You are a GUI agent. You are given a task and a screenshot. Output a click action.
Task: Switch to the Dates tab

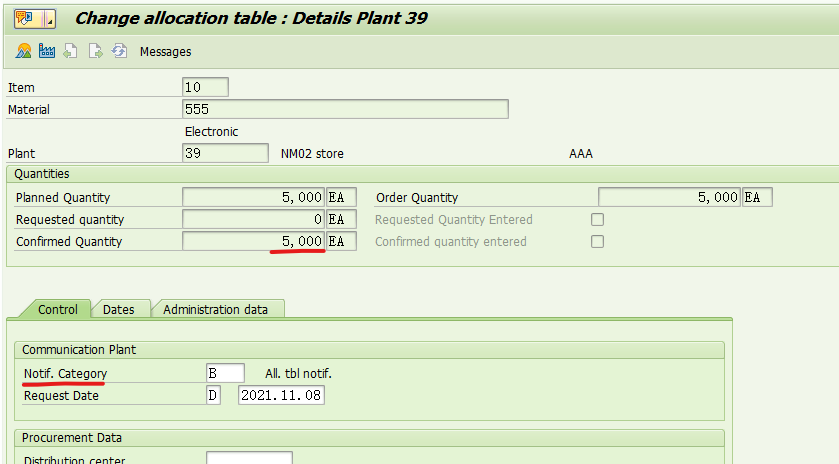[118, 309]
